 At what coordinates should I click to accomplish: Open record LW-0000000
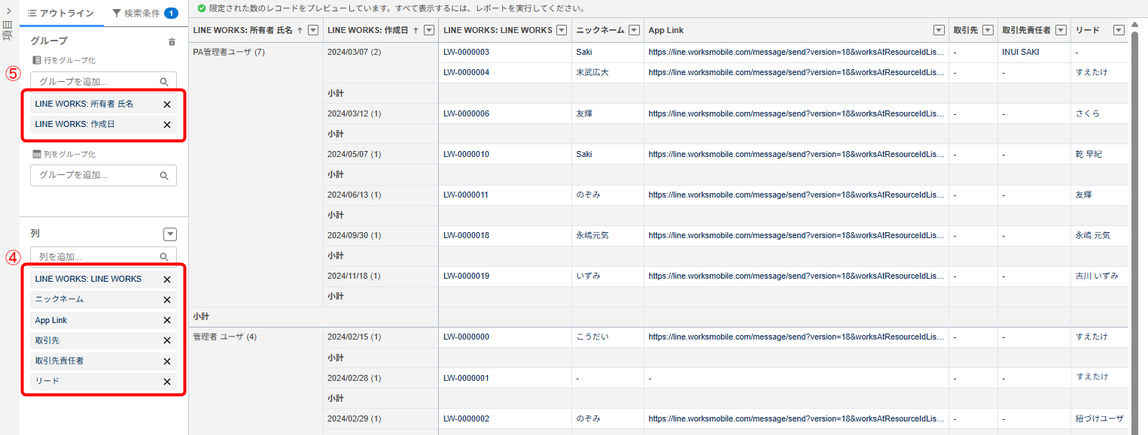(x=466, y=337)
